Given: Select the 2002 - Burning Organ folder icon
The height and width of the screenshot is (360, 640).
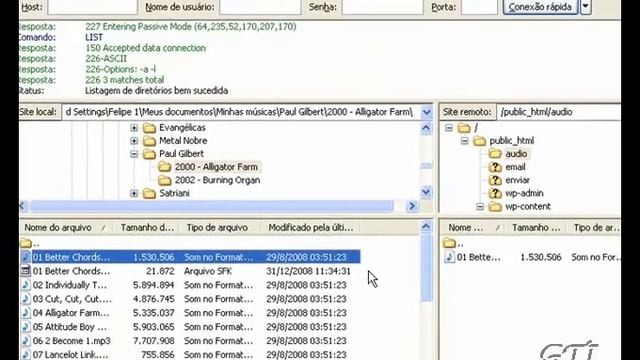Looking at the screenshot, I should pyautogui.click(x=164, y=180).
